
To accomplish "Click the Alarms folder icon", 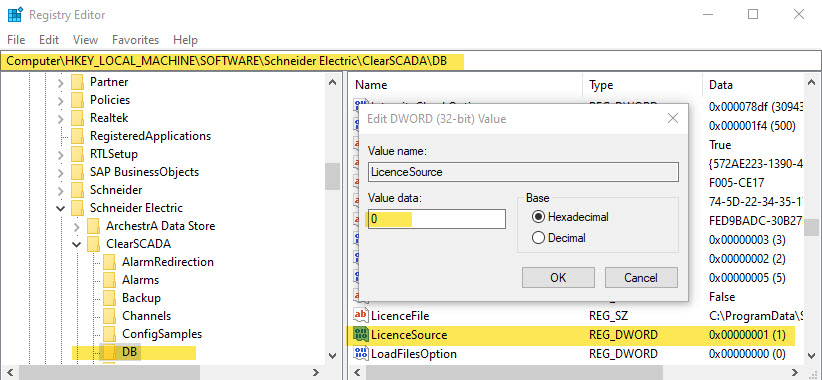I will [110, 280].
